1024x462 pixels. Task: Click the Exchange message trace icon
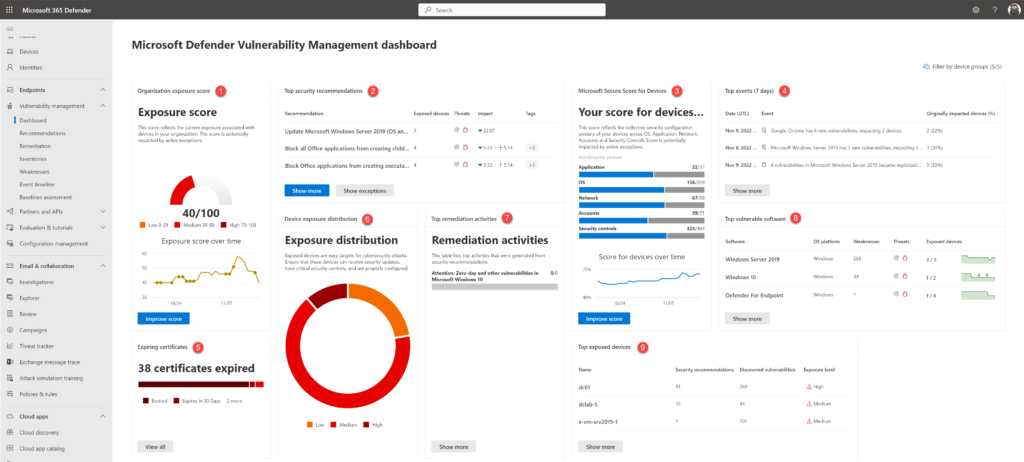pyautogui.click(x=10, y=362)
